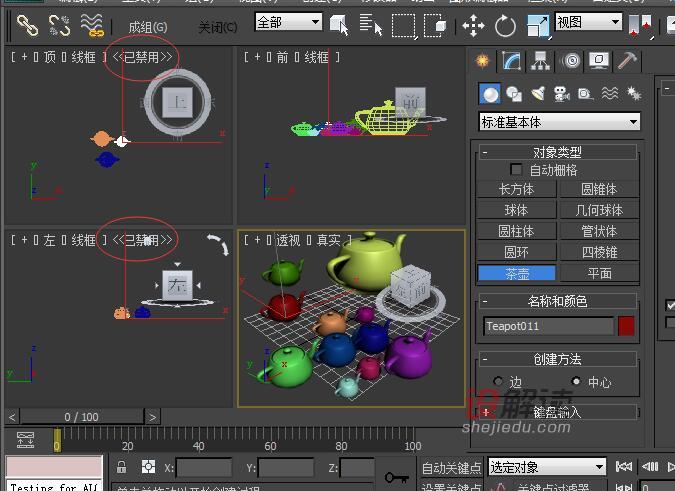The image size is (675, 491).
Task: Click the Y coordinate input field
Action: click(286, 467)
